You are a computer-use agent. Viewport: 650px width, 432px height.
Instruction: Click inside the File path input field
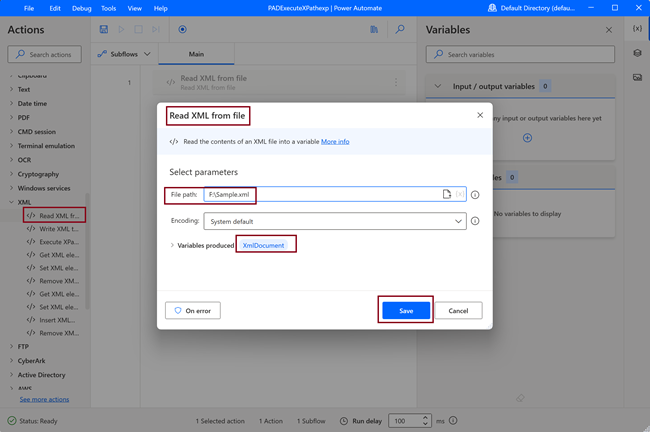click(x=320, y=194)
